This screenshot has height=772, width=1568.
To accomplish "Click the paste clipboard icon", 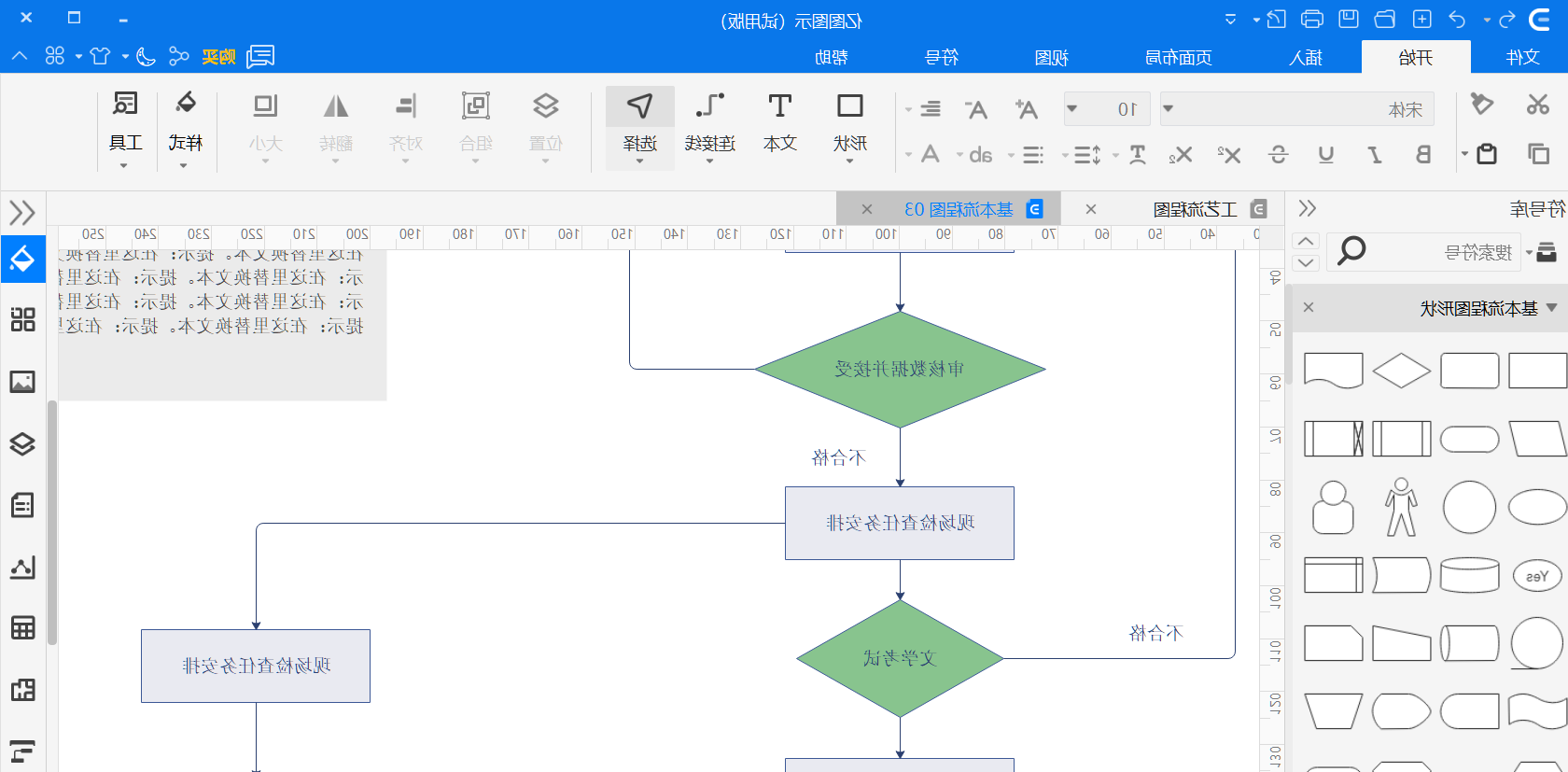I will [x=1487, y=153].
